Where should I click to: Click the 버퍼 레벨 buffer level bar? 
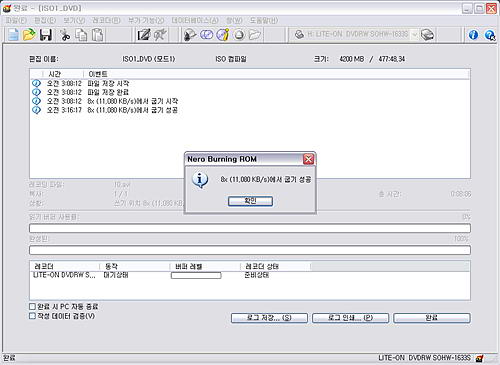[196, 276]
